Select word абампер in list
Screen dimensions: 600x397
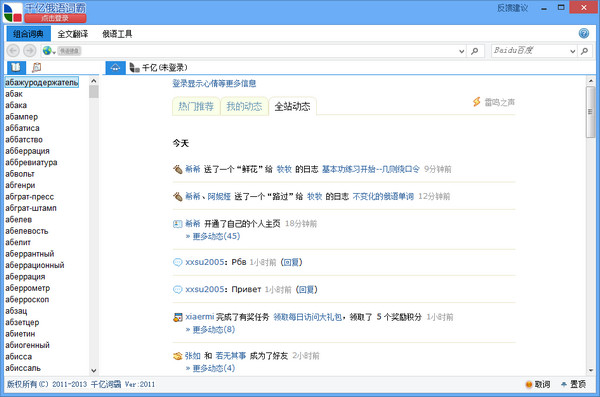point(21,116)
